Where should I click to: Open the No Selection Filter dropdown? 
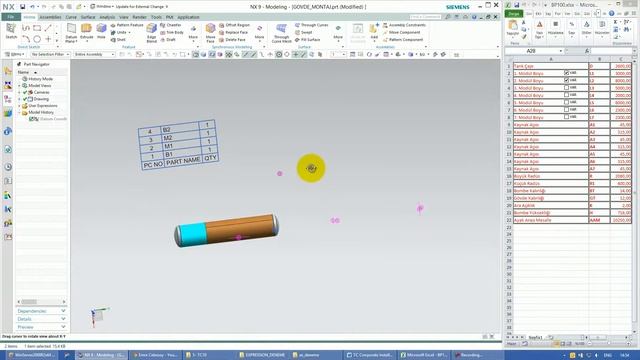point(50,54)
